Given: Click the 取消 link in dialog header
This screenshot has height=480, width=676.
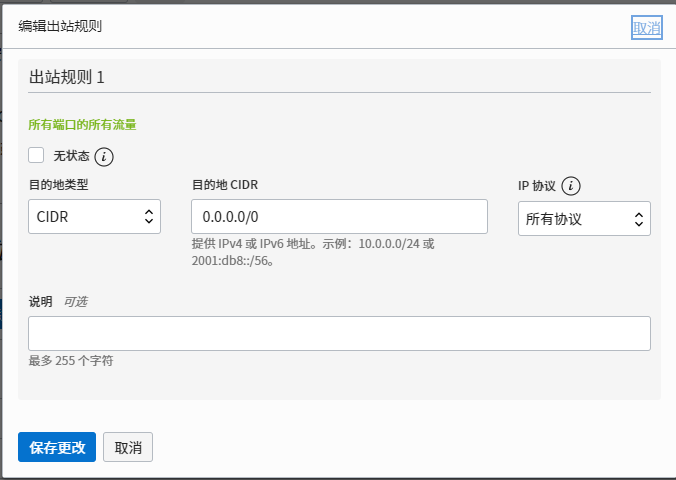Looking at the screenshot, I should 647,28.
